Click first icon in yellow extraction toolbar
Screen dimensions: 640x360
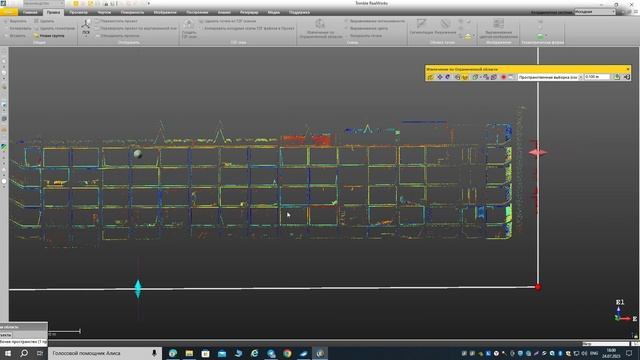pyautogui.click(x=430, y=77)
